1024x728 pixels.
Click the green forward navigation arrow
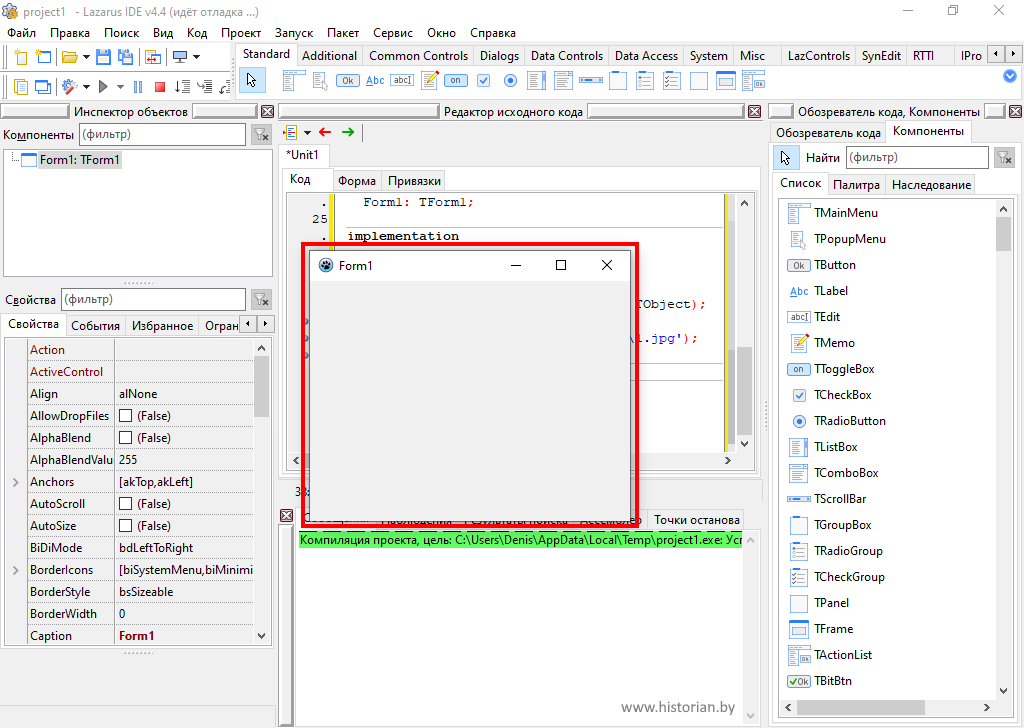(348, 132)
